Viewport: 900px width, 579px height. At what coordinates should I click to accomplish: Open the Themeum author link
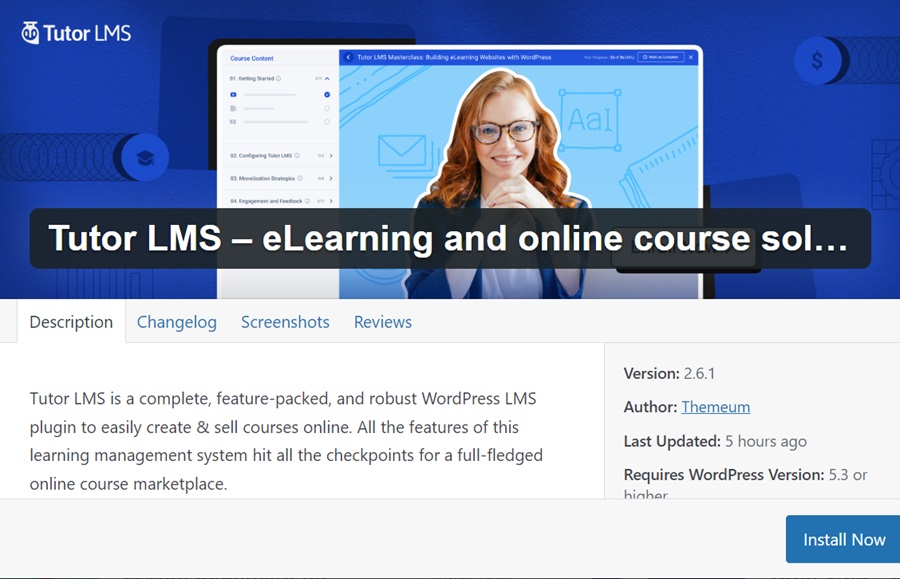pyautogui.click(x=716, y=407)
